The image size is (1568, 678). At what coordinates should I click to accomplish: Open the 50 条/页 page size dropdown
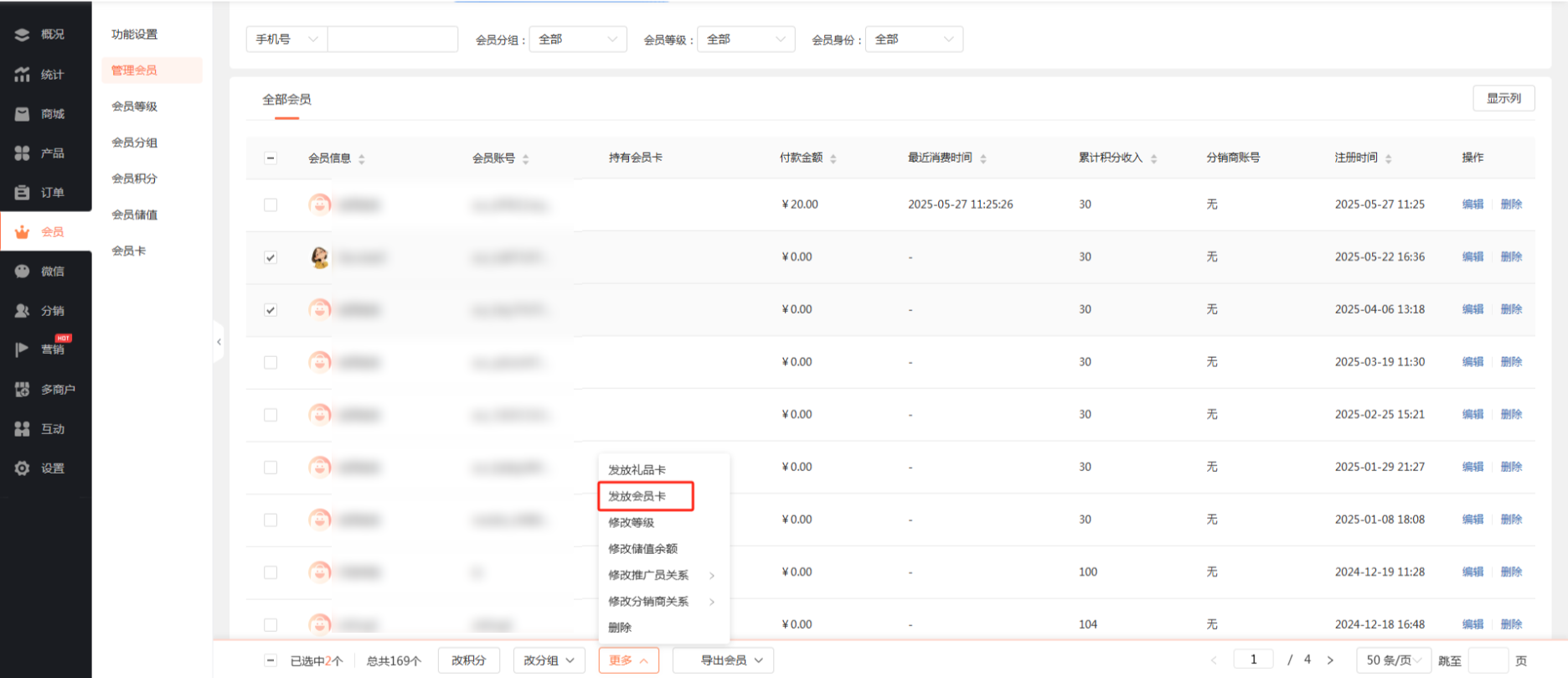1393,660
